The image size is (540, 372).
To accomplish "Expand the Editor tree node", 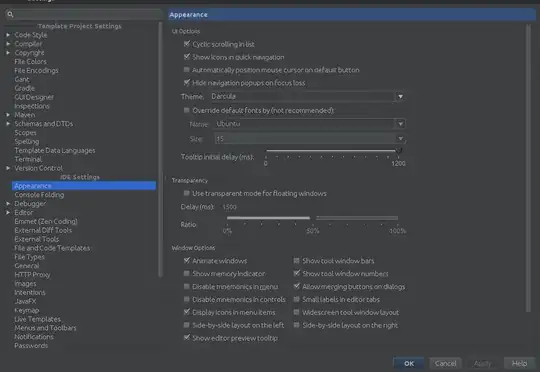I will click(8, 213).
